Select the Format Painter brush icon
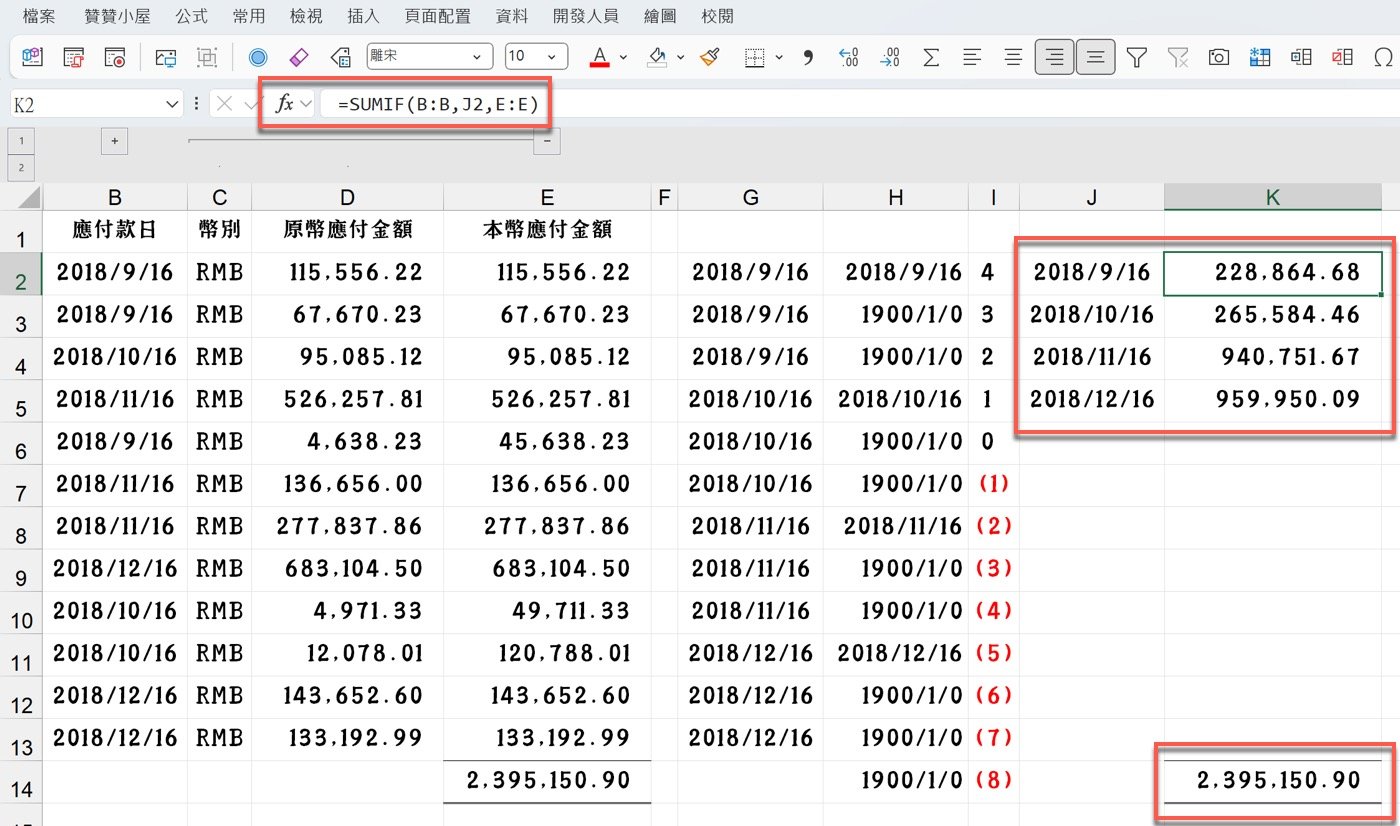This screenshot has height=826, width=1400. click(710, 57)
